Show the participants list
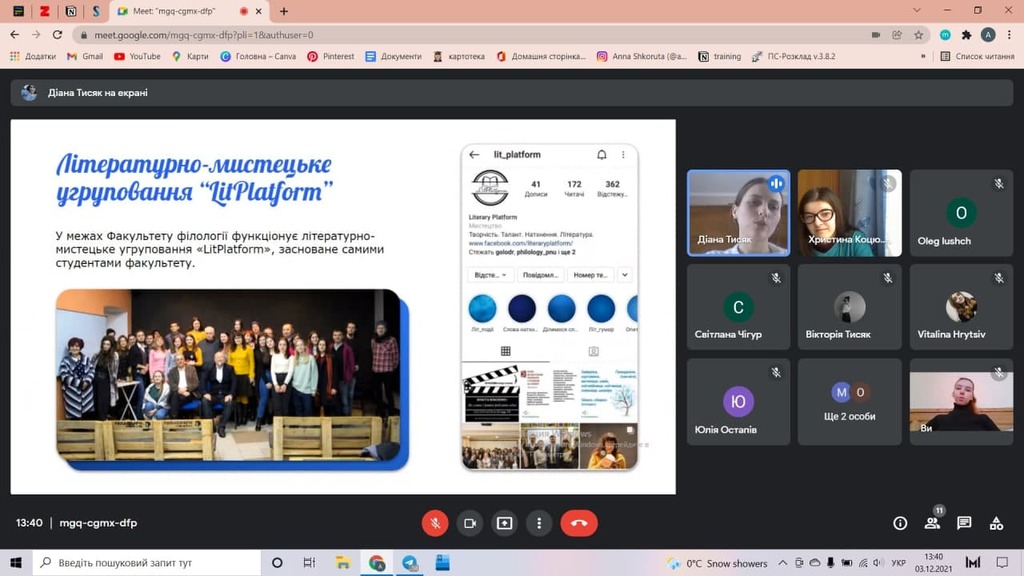 (932, 523)
